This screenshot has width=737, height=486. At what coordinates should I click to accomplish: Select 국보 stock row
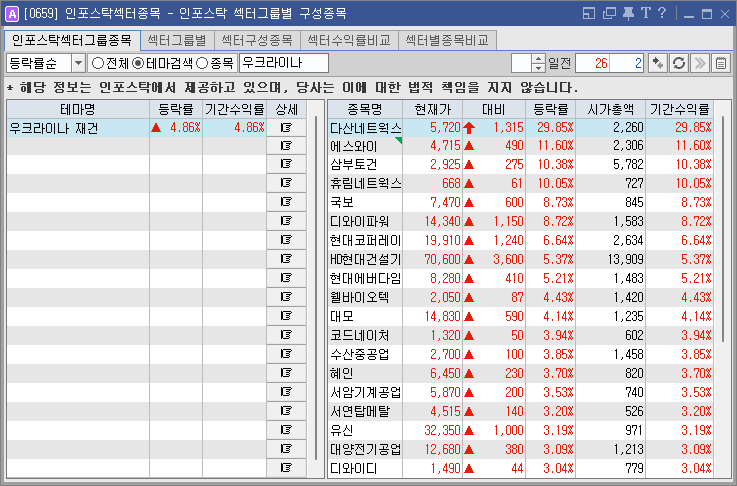[x=520, y=203]
